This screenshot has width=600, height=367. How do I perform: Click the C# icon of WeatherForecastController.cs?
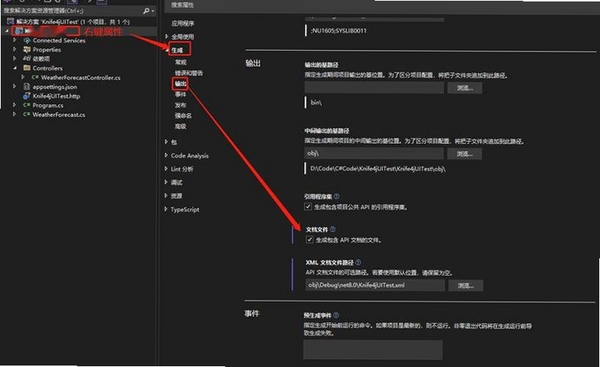point(35,78)
